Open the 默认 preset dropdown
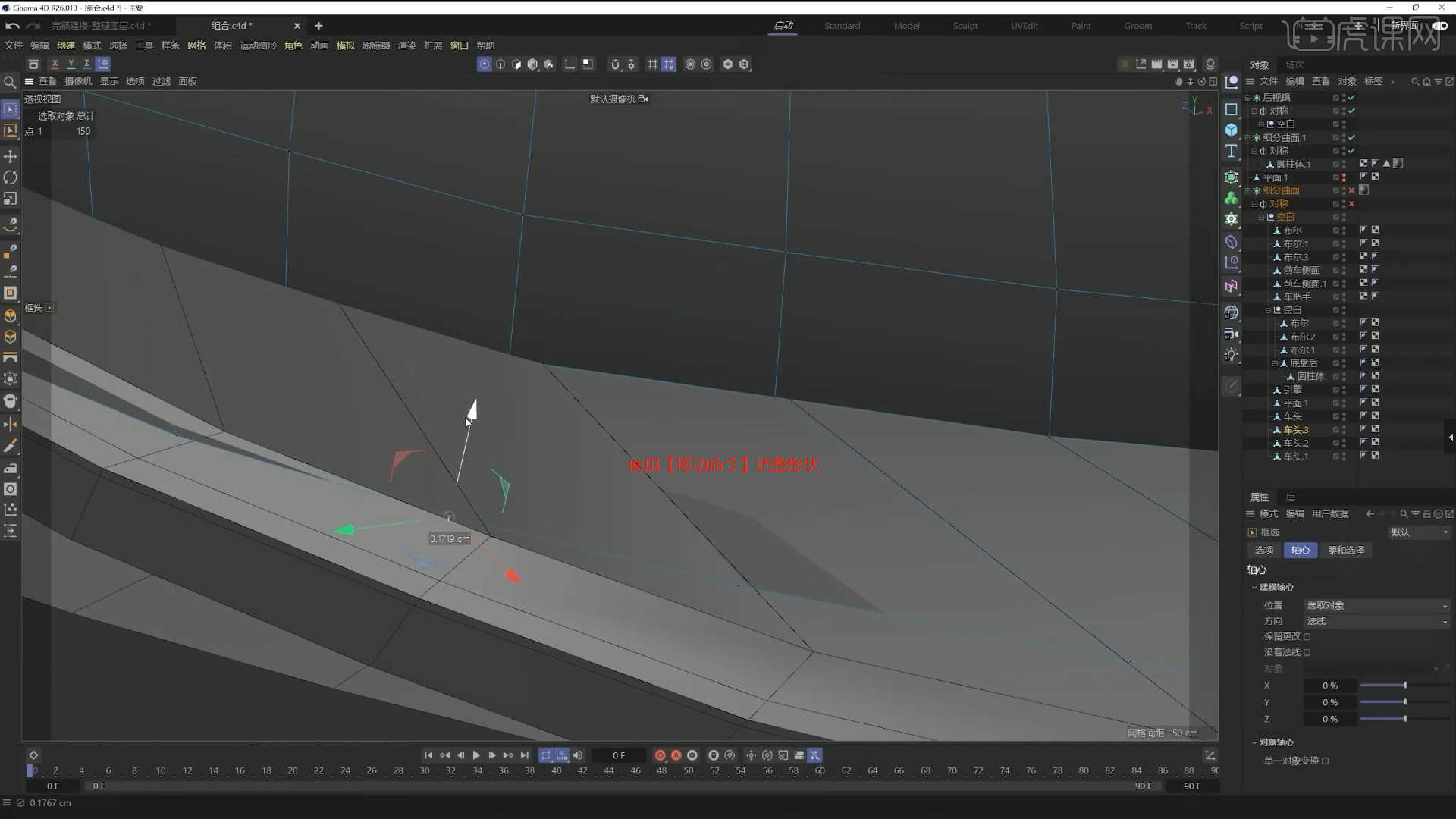The image size is (1456, 819). [1419, 532]
